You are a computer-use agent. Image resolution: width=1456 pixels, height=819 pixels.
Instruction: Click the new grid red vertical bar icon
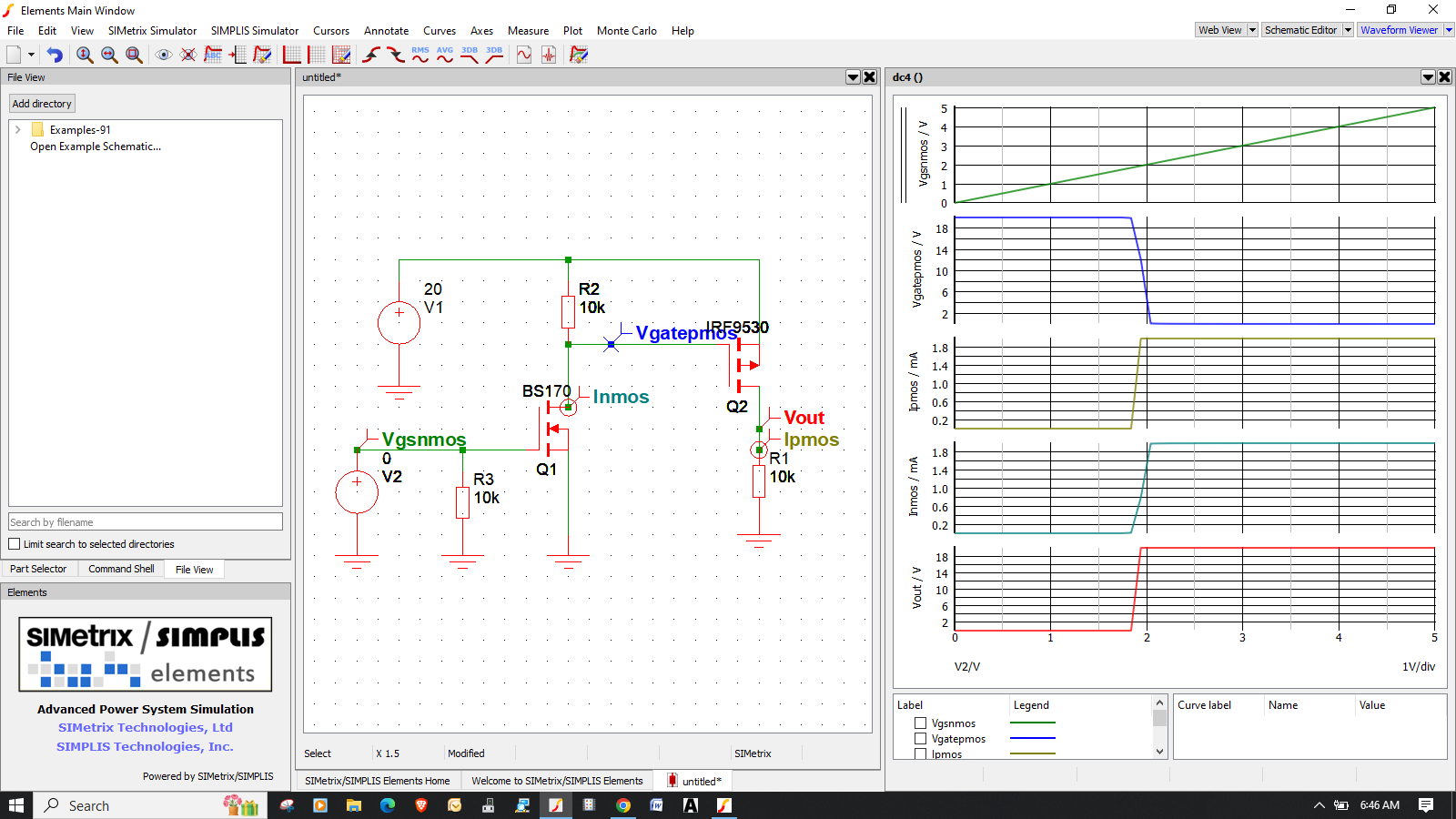coord(317,55)
